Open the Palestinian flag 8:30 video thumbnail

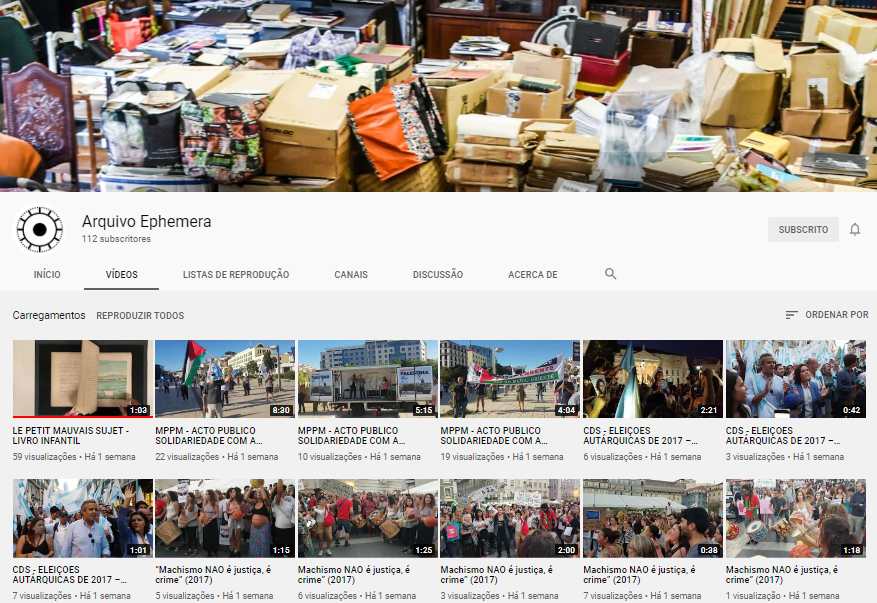(225, 379)
